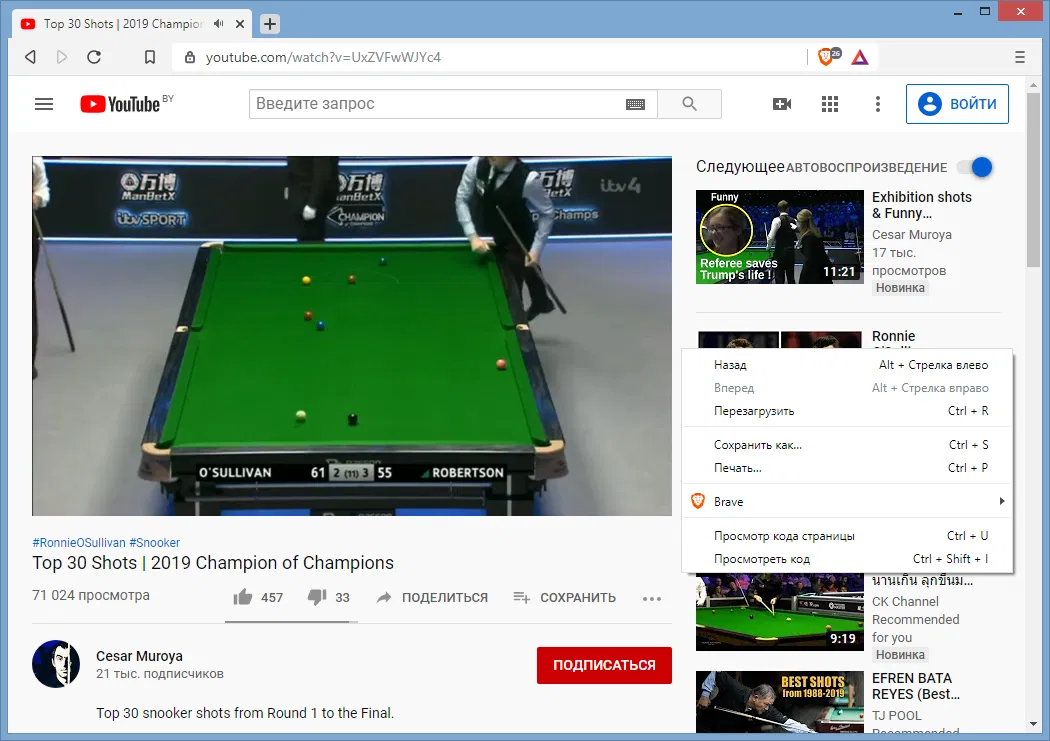This screenshot has width=1050, height=741.
Task: Click СОХРАНИТЬ save button
Action: pyautogui.click(x=565, y=597)
